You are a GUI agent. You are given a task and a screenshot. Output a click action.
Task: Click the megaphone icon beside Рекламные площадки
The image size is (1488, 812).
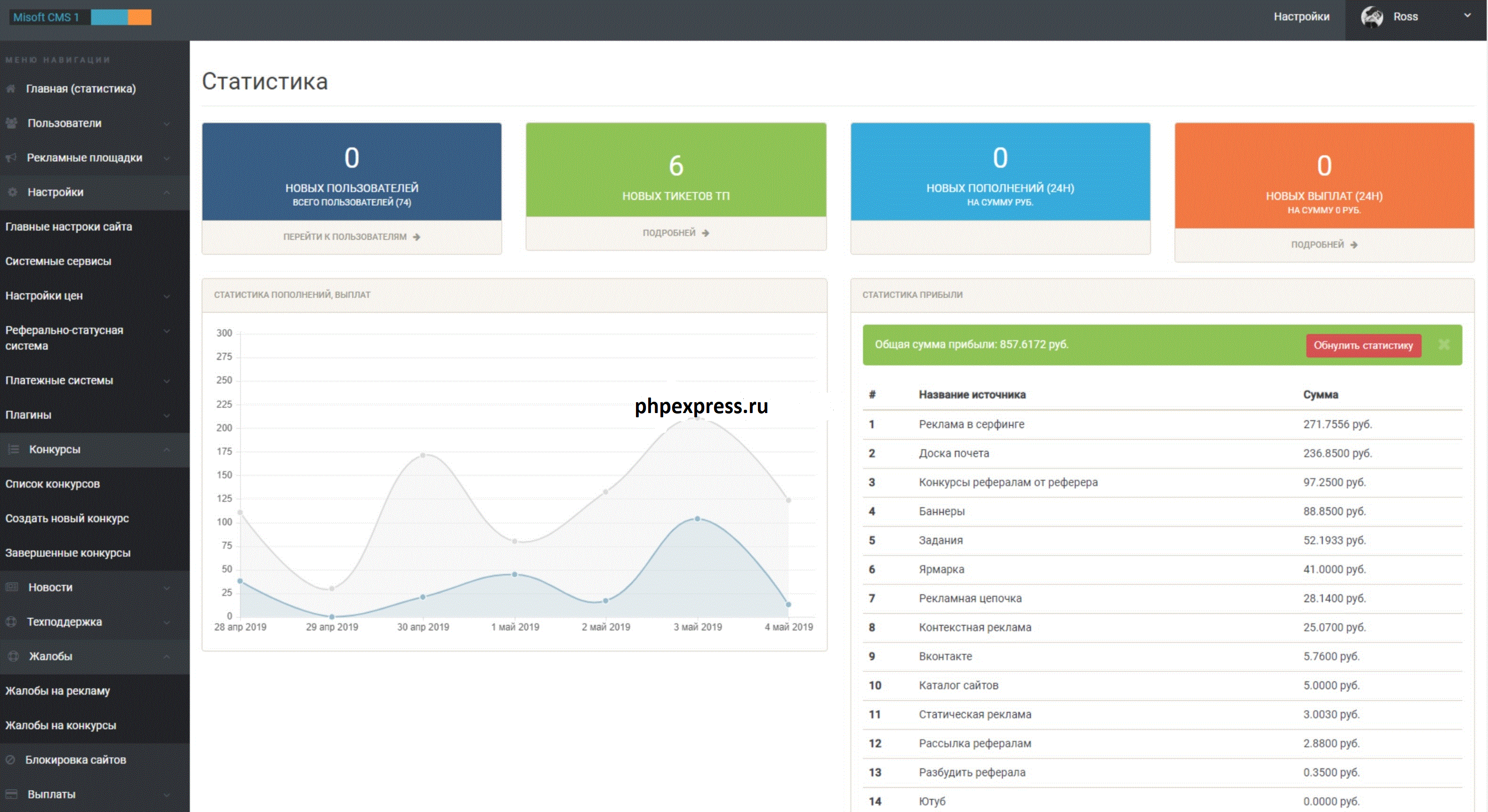coord(10,158)
